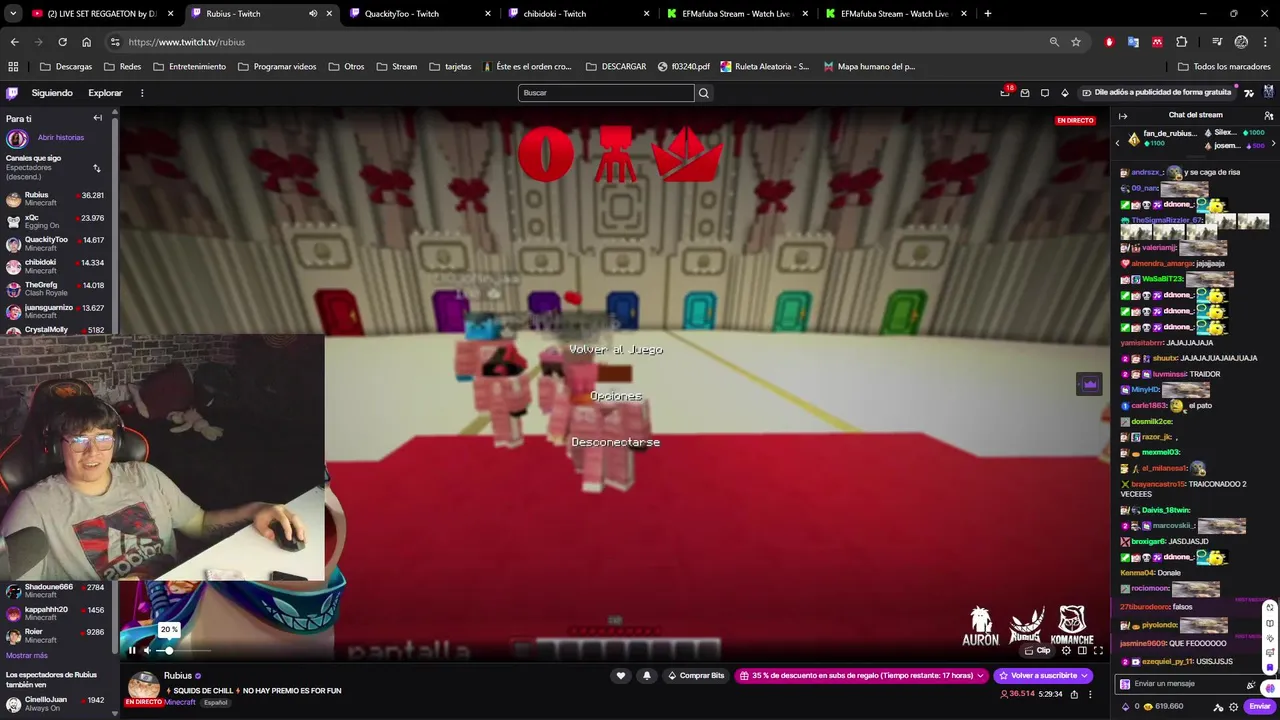Switch to chibidoki - Twitch browser tab

(577, 14)
